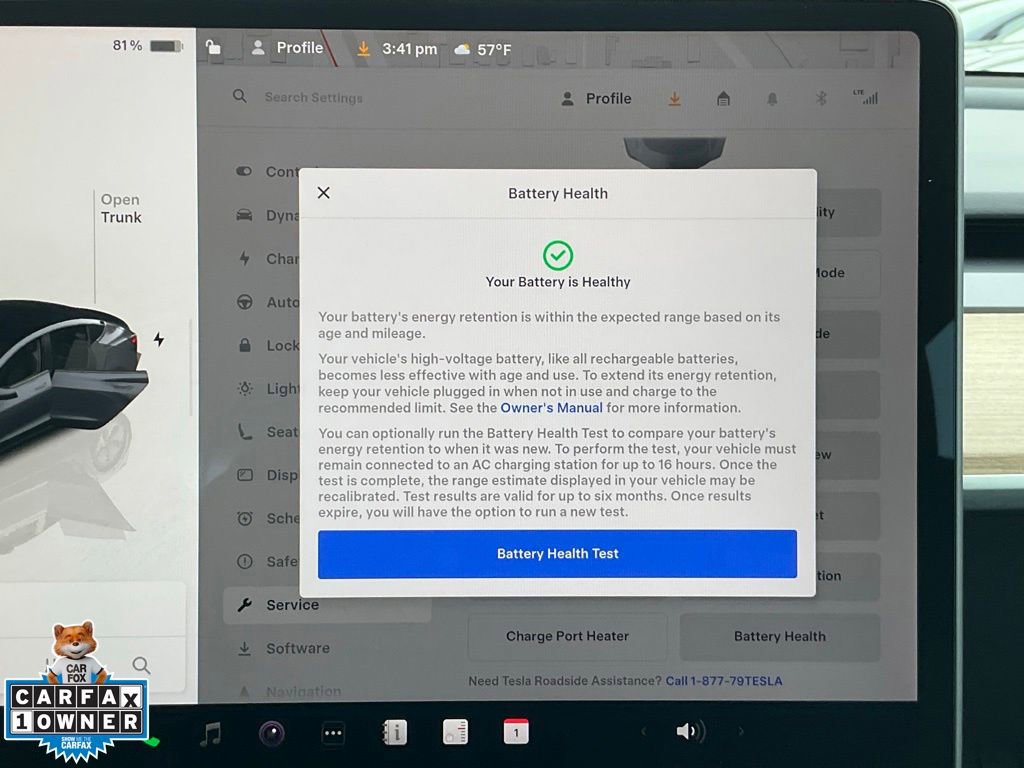Open the Autopilot steering wheel icon

point(245,302)
